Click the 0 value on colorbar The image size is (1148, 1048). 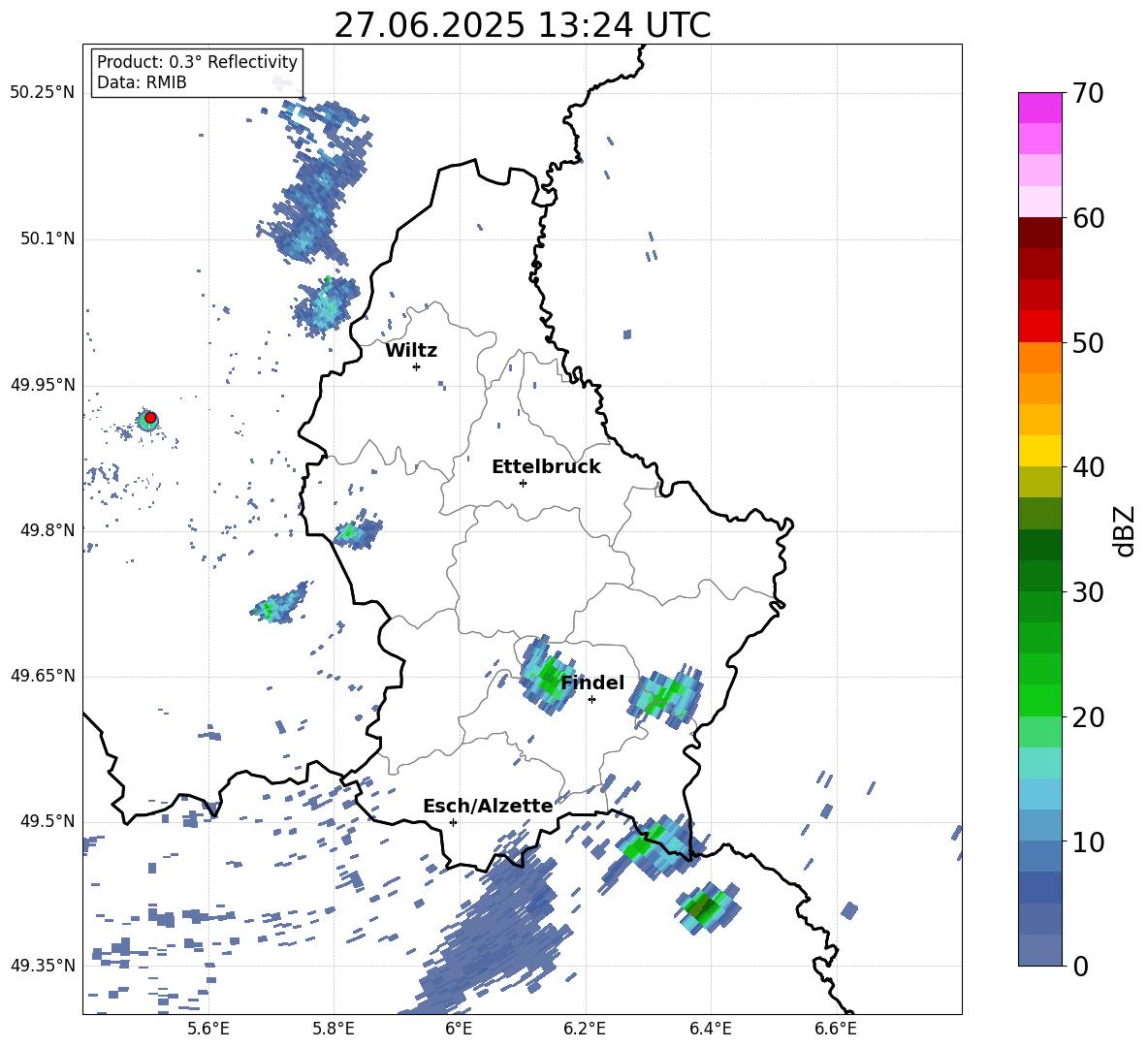tap(1080, 966)
